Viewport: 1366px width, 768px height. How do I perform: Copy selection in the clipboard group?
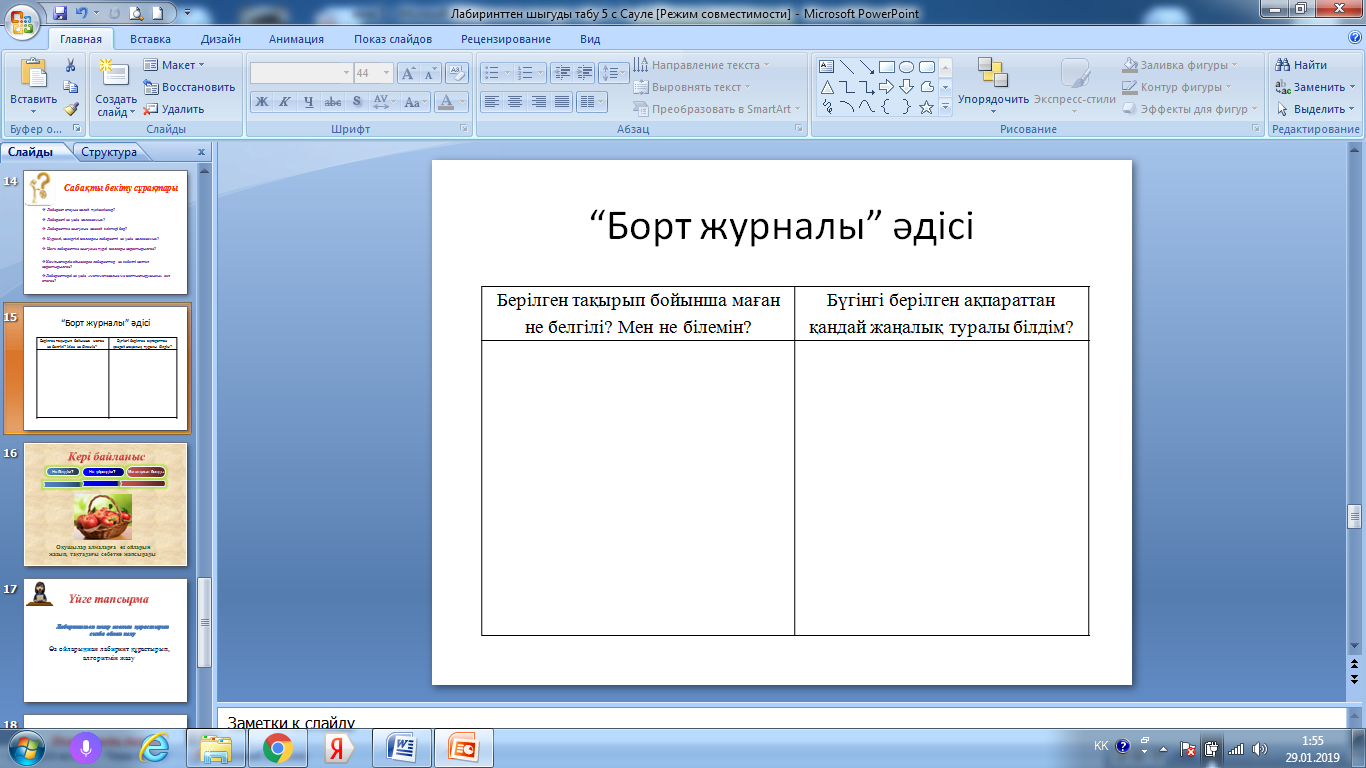pos(71,87)
